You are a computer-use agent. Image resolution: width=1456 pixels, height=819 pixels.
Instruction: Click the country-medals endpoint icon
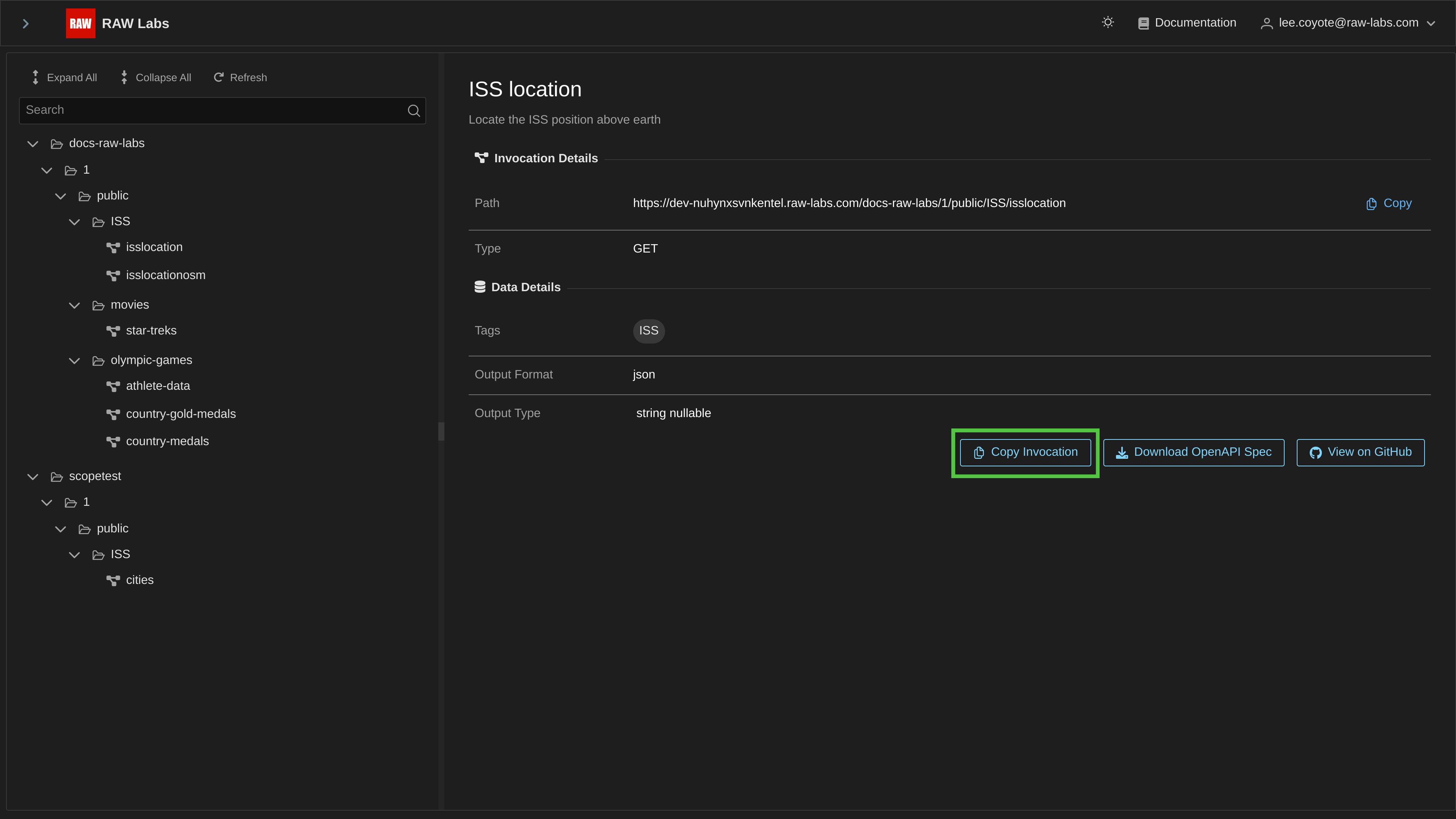pyautogui.click(x=113, y=442)
